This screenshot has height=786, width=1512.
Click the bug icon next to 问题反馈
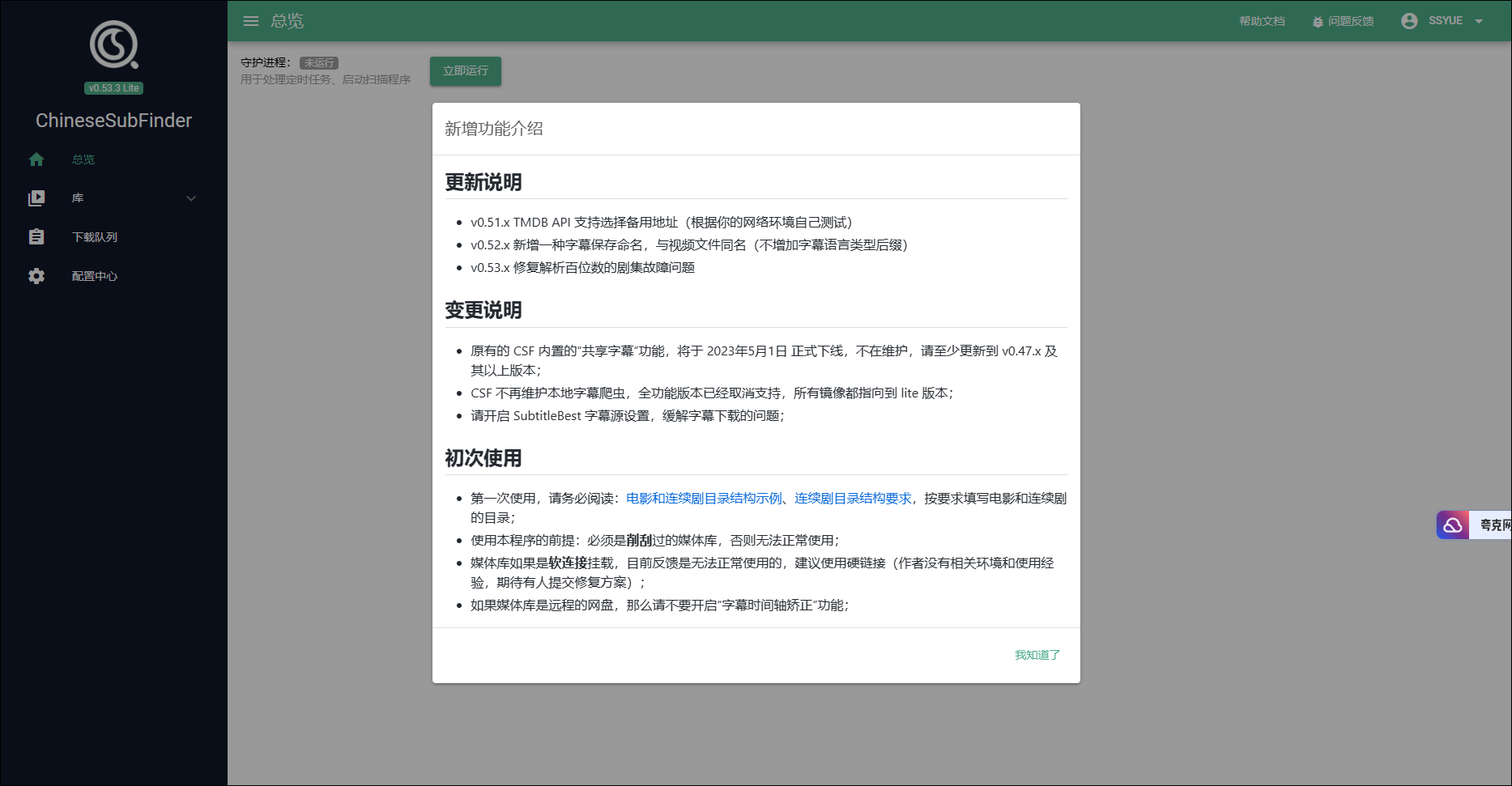(1318, 22)
